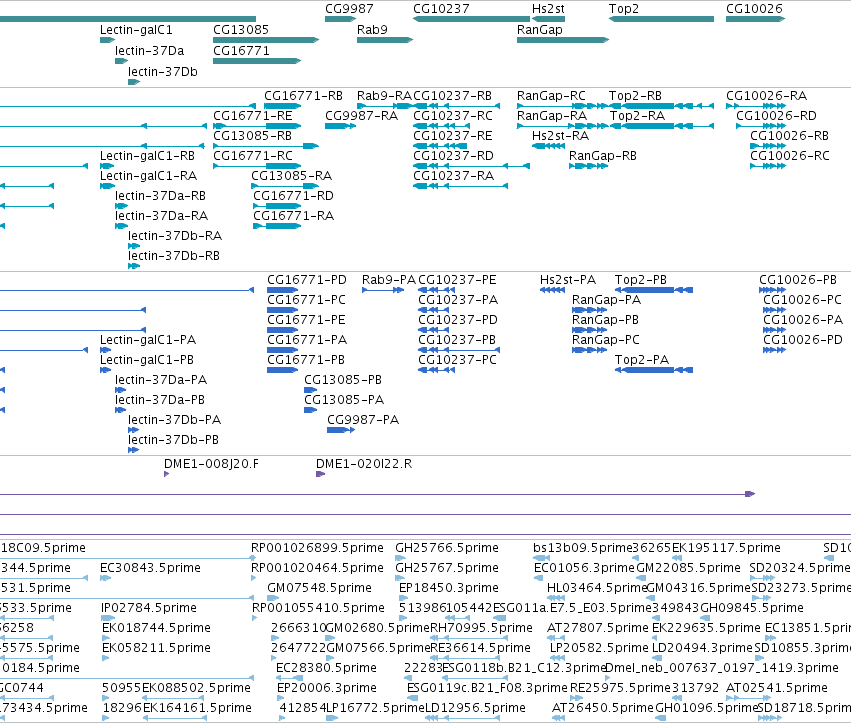Click EST GH25766.5prime
Image resolution: width=851 pixels, height=723 pixels.
447,548
